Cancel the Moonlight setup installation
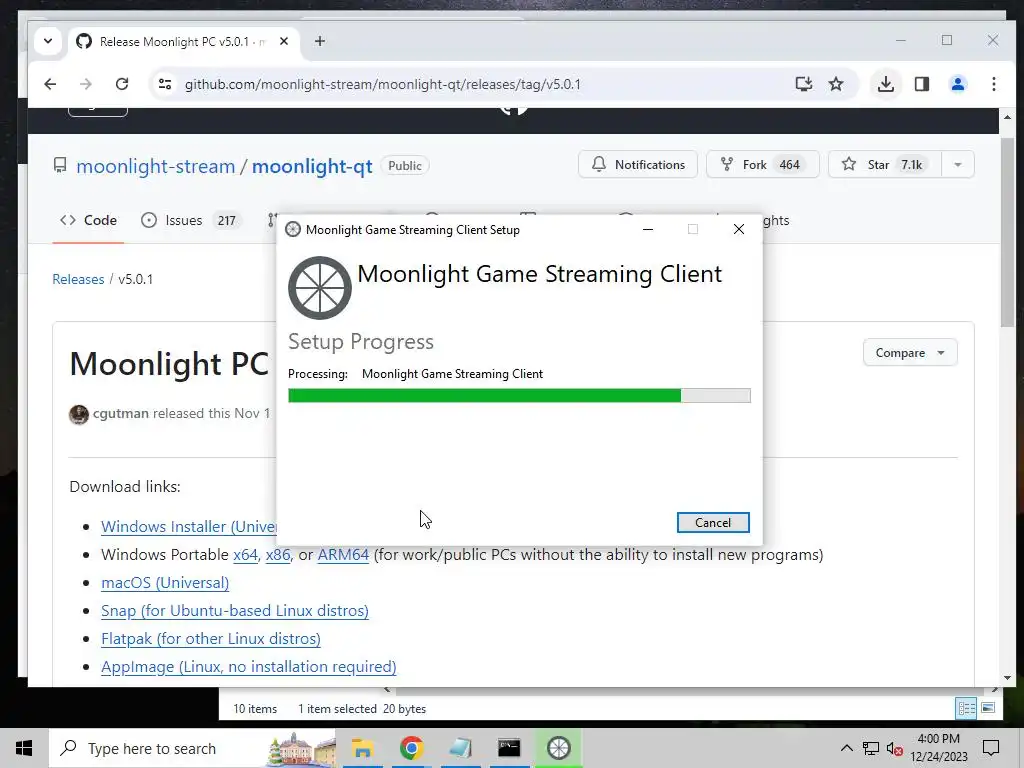This screenshot has width=1024, height=768. click(x=712, y=522)
